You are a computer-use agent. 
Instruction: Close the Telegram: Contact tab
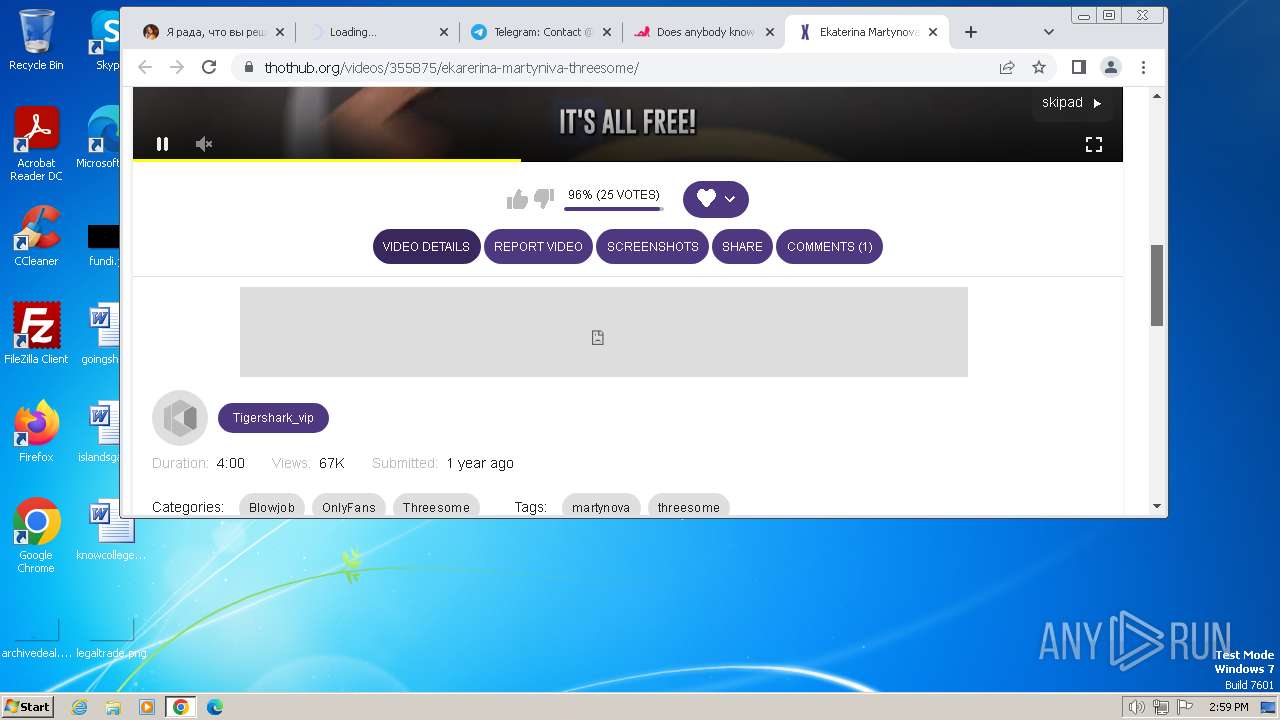coord(607,32)
